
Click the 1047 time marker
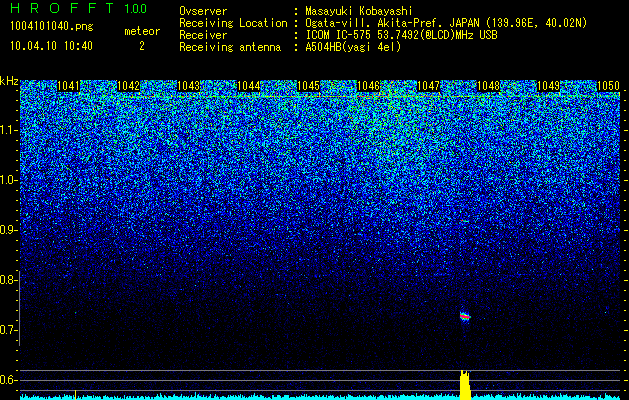click(428, 86)
